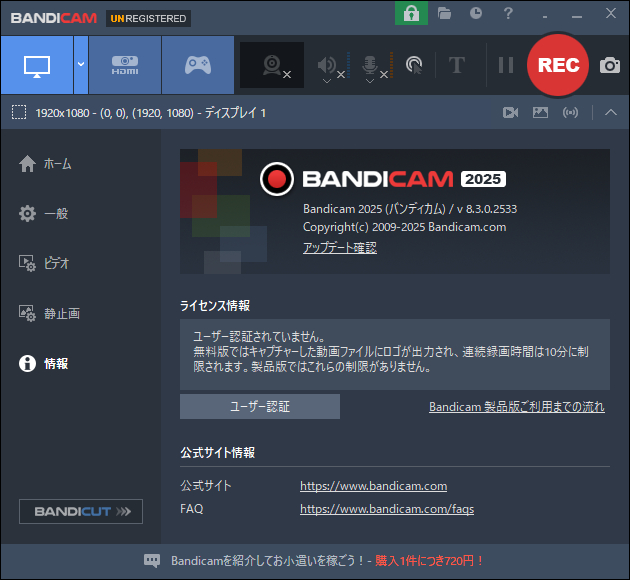630x580 pixels.
Task: Select the screen recording mode icon
Action: [37, 66]
